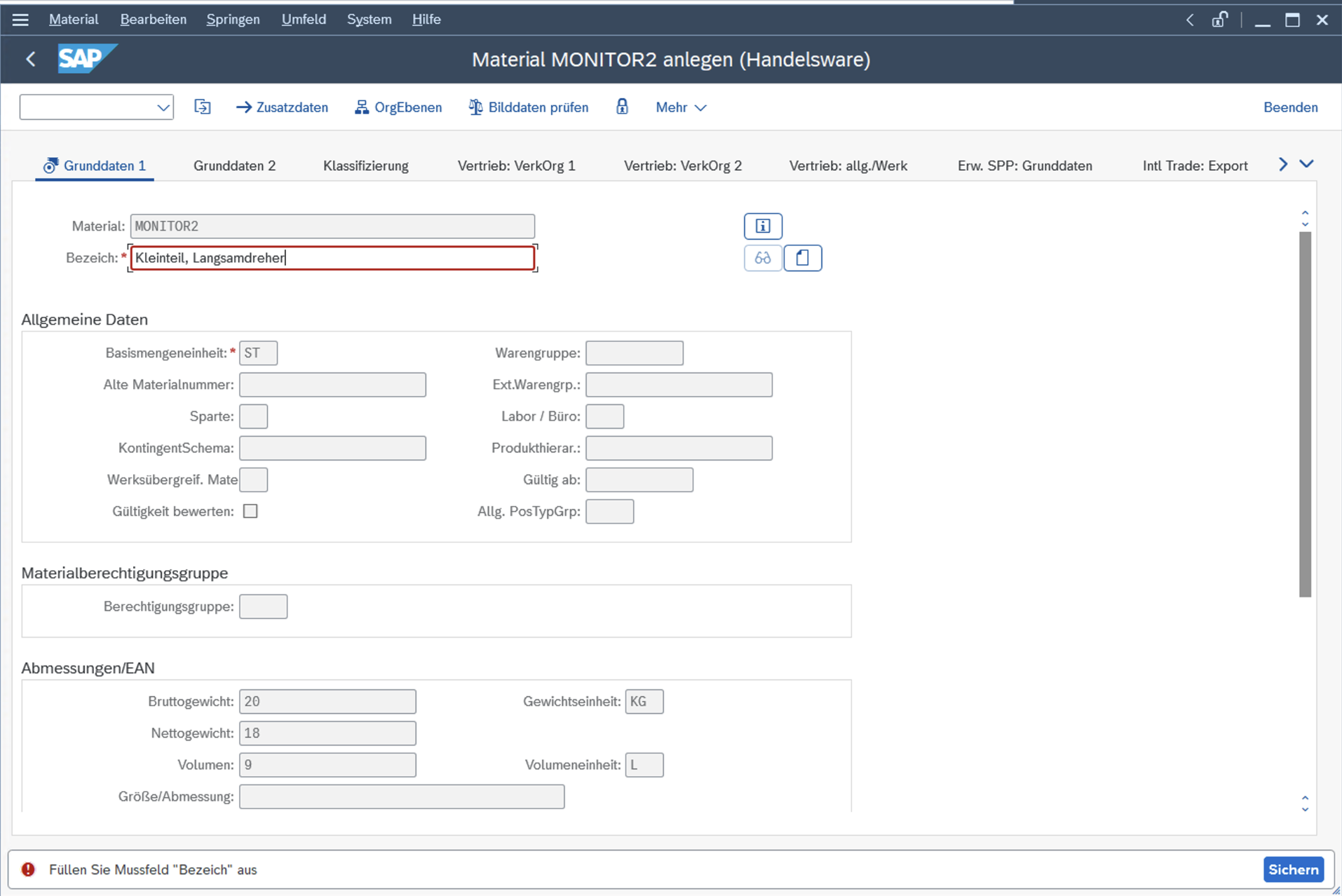Viewport: 1342px width, 896px height.
Task: Click the scroll arrows at scrollbar top
Action: pos(1305,218)
